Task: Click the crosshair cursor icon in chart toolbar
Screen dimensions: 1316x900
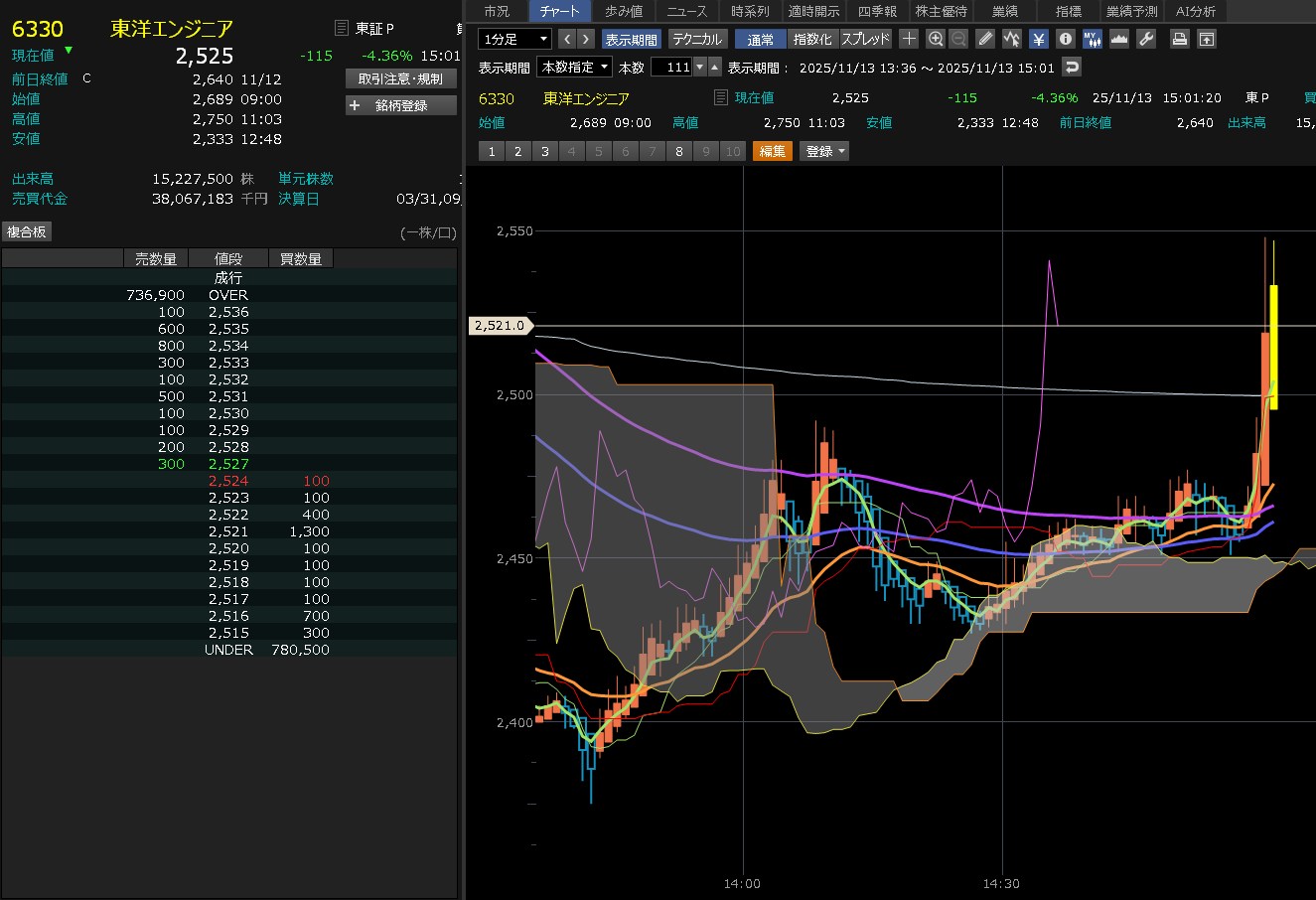Action: [909, 39]
